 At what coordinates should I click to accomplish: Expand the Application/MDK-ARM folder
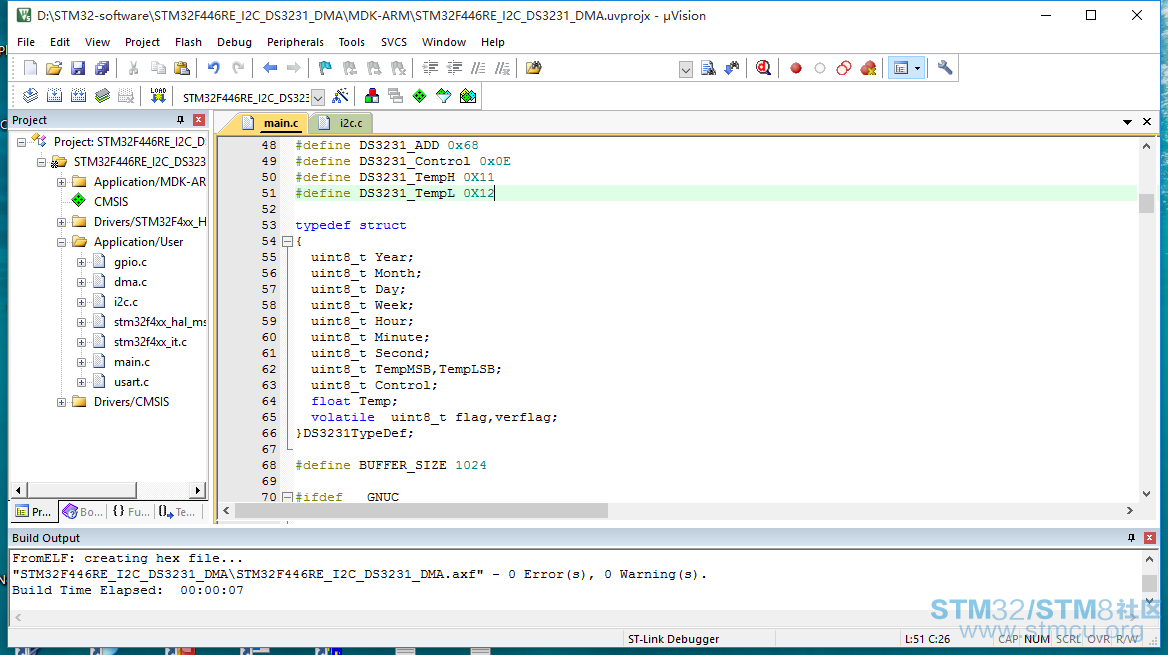pos(62,182)
